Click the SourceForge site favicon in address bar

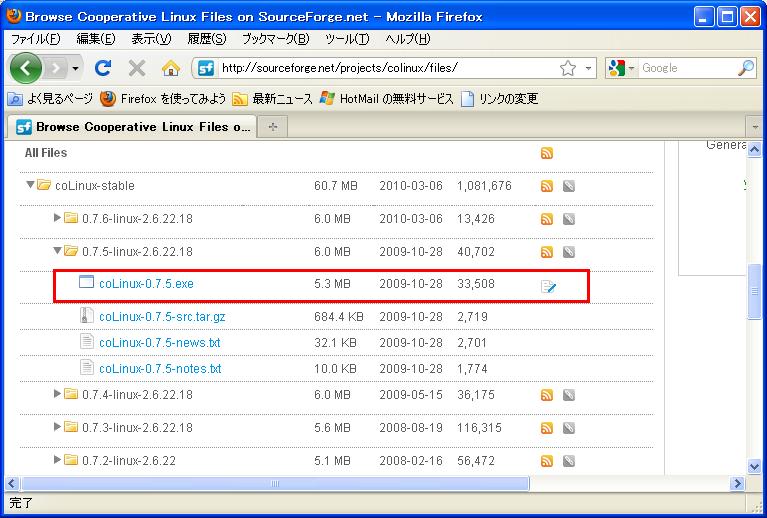(x=206, y=68)
